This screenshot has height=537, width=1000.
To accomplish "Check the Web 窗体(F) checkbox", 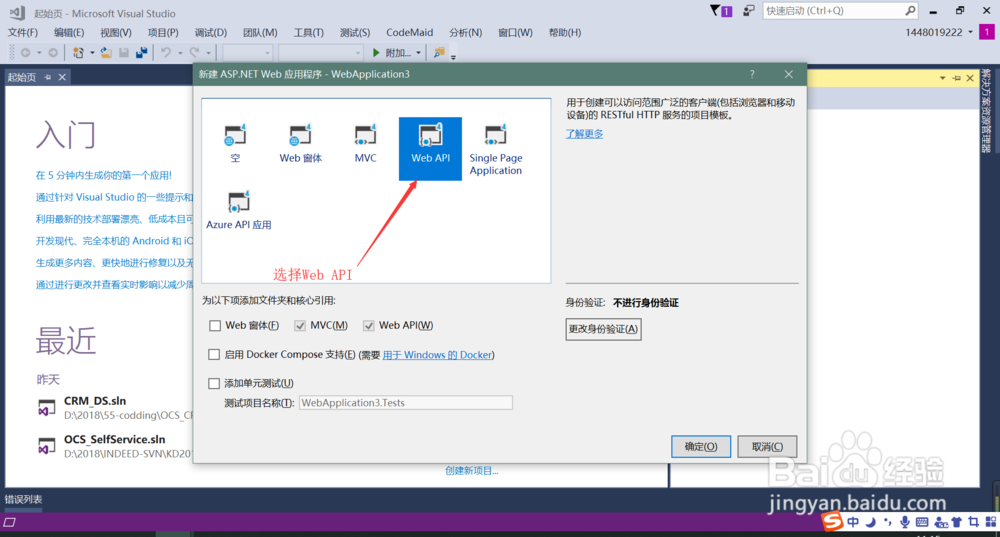I will click(x=215, y=326).
